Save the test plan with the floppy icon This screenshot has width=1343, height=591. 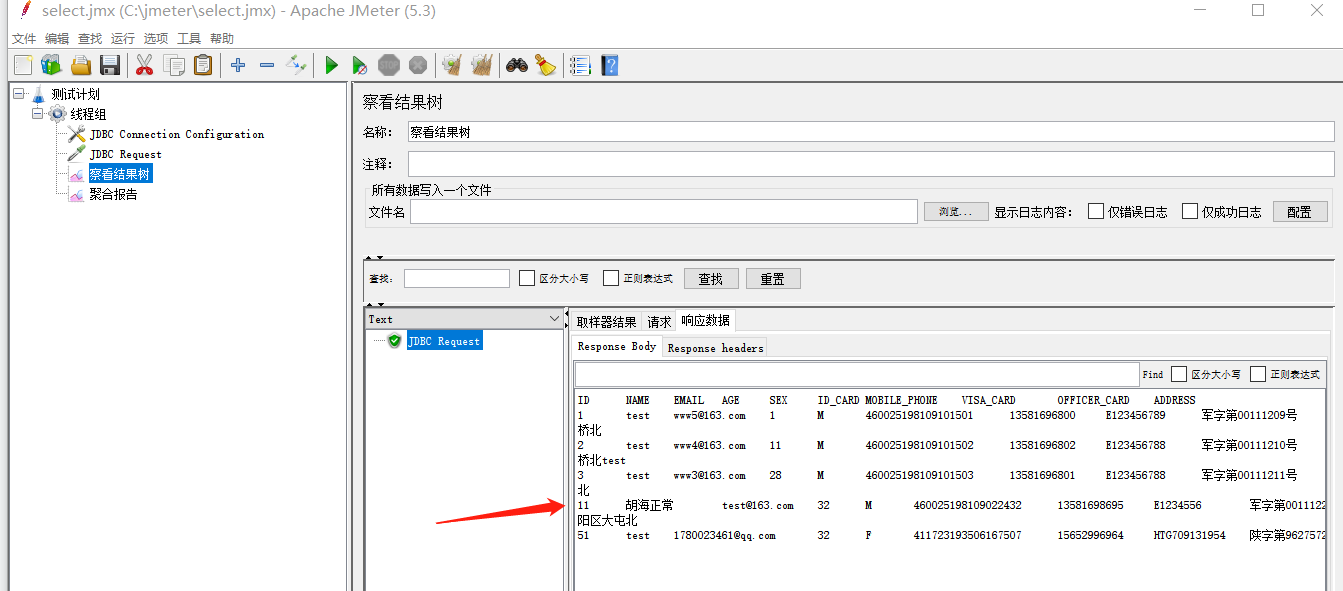click(x=110, y=65)
